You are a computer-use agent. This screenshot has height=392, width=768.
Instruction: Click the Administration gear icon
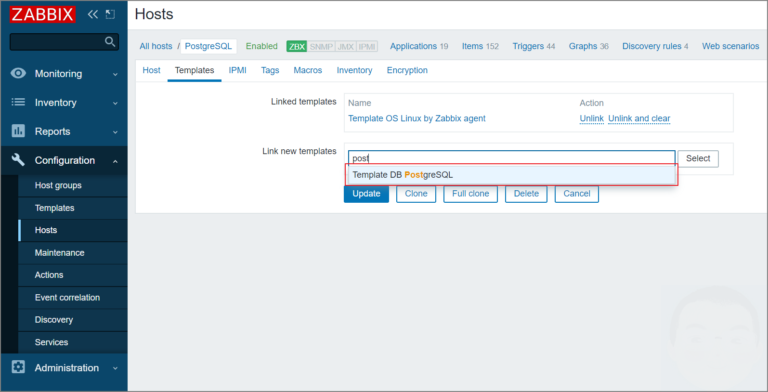pos(19,368)
